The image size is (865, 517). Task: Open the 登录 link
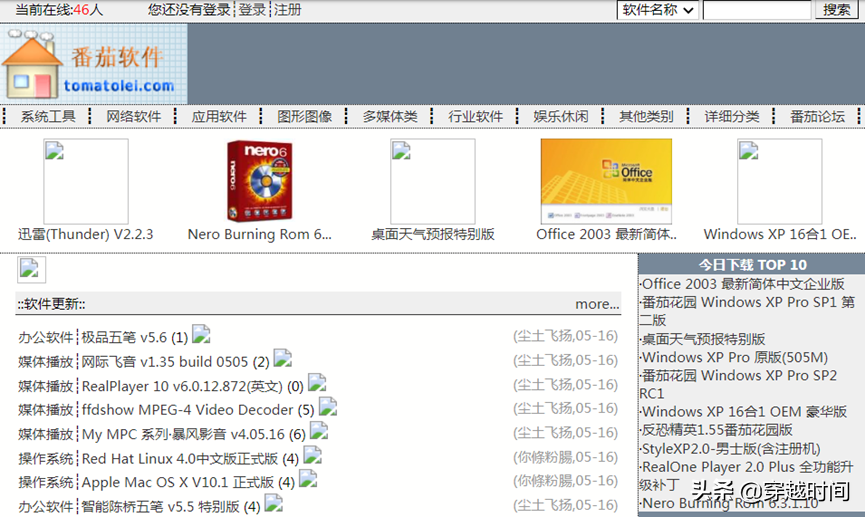tap(252, 10)
